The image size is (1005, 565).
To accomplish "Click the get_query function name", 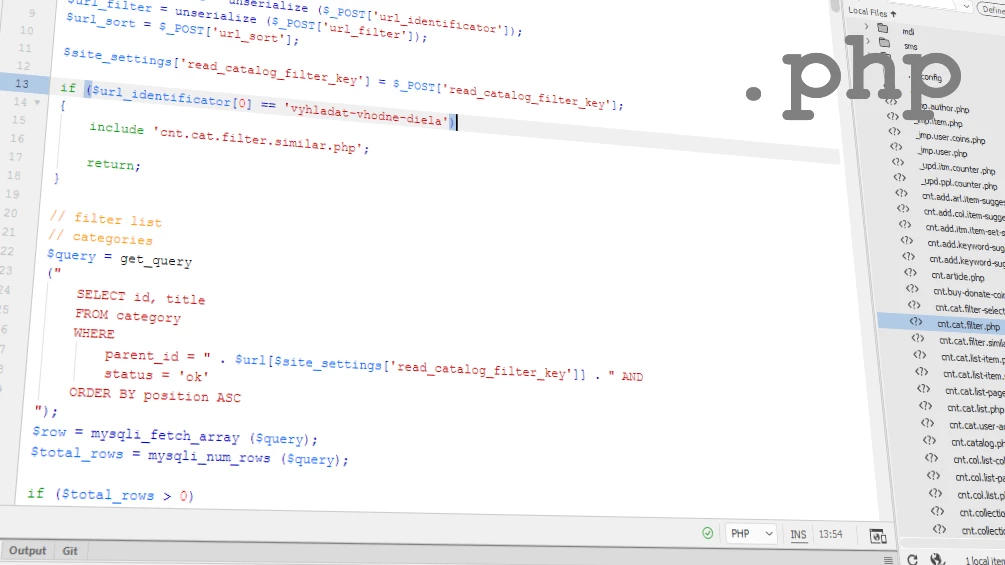I will (x=156, y=259).
